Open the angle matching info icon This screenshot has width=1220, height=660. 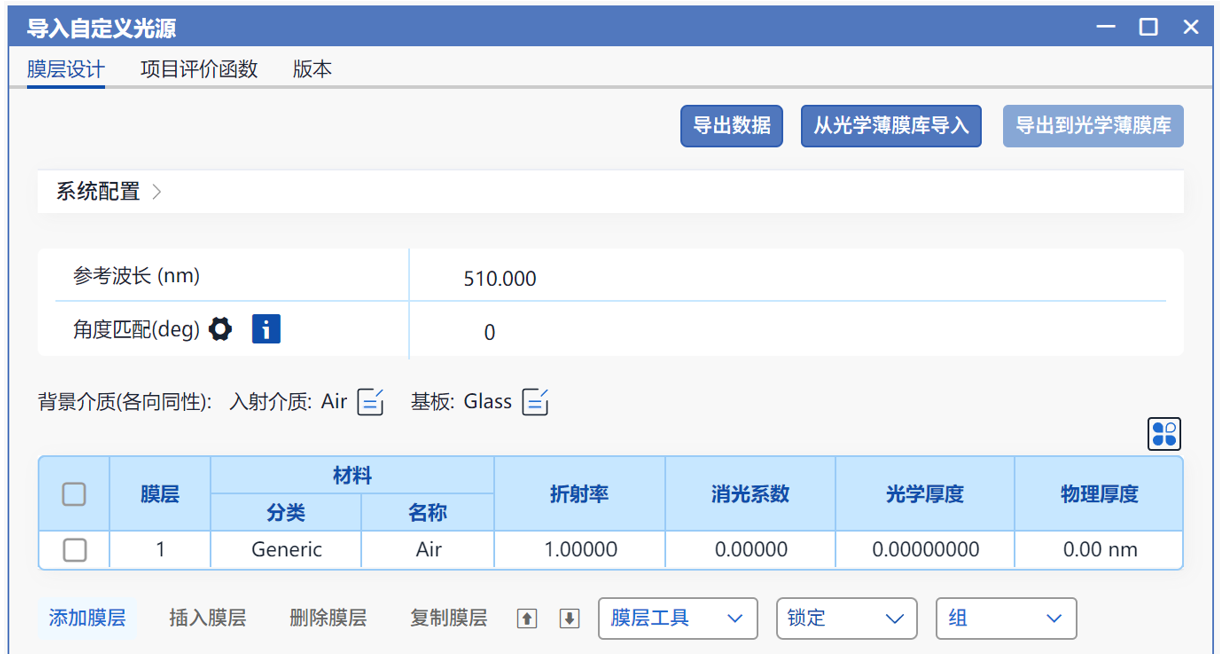tap(266, 329)
